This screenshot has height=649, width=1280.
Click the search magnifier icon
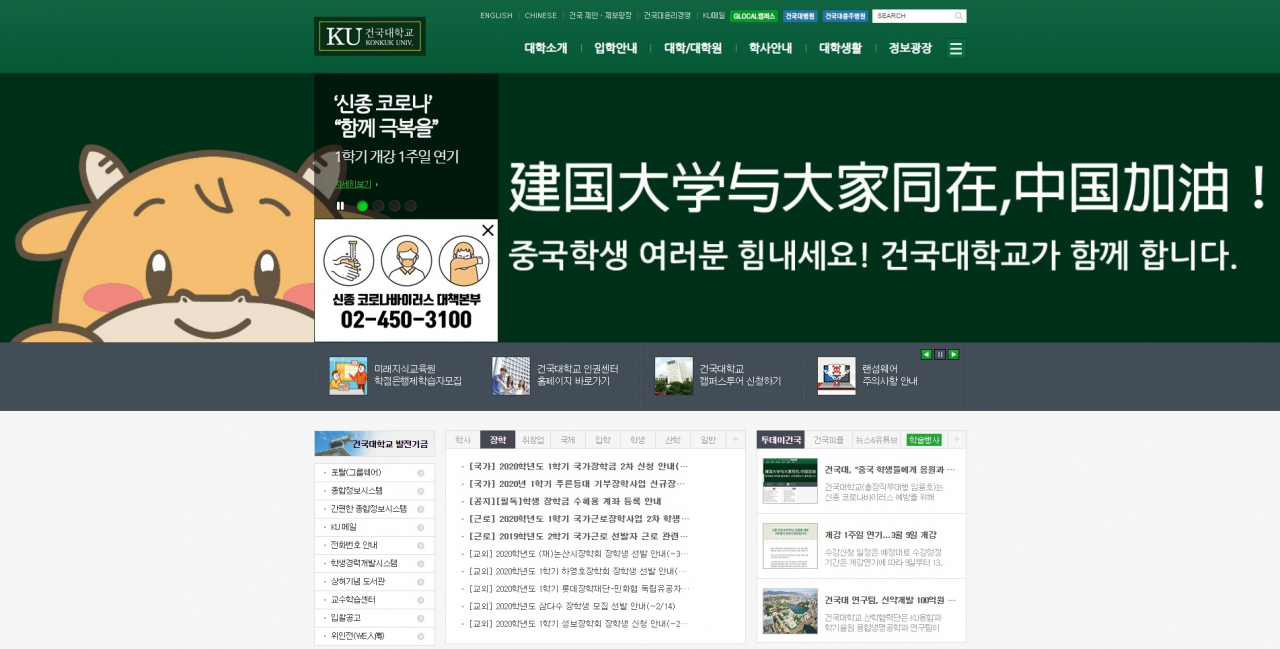[x=959, y=16]
